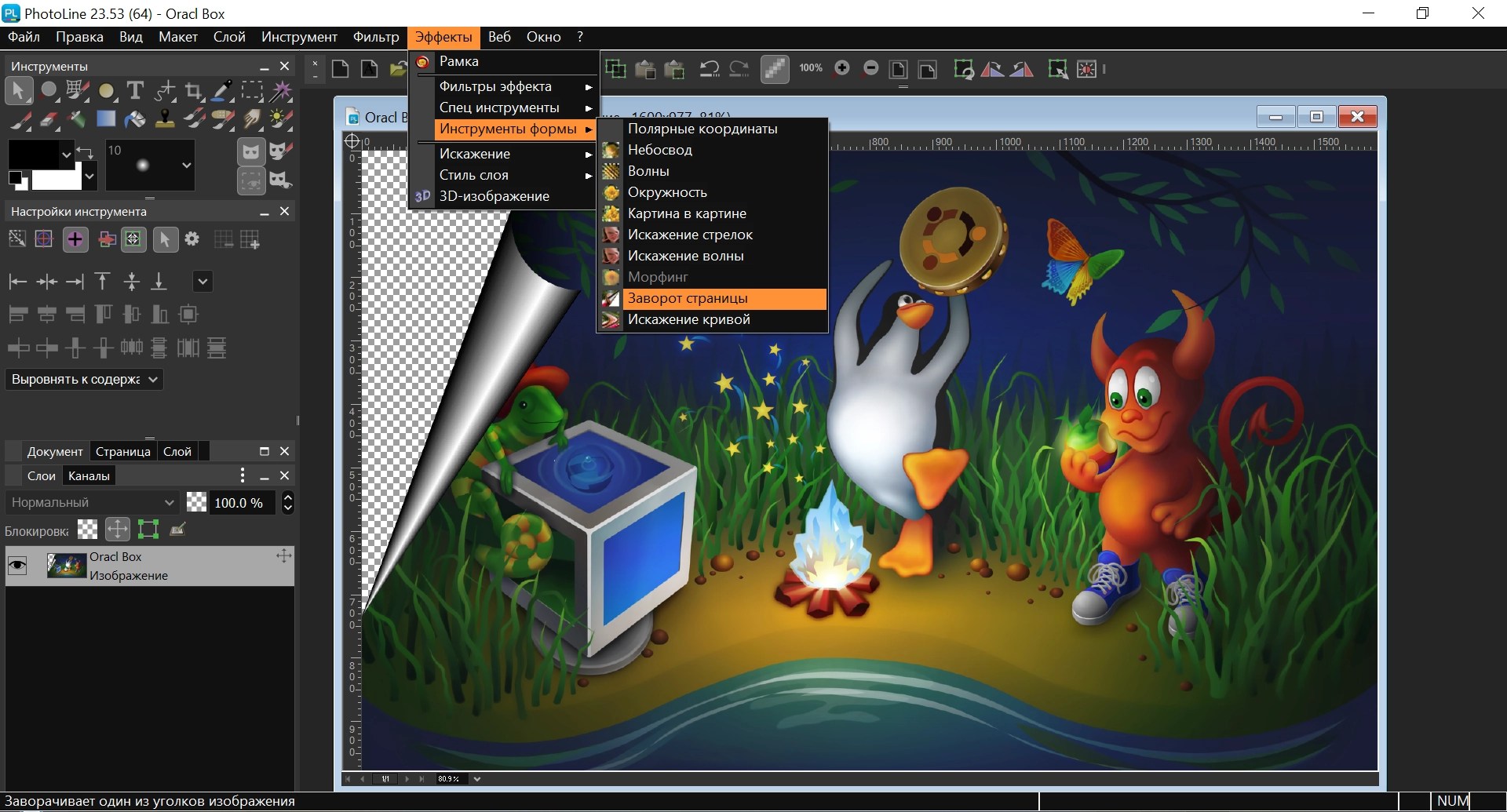Screen dimensions: 1507x812
Task: Toggle the transparency lock checker icon
Action: coord(88,530)
